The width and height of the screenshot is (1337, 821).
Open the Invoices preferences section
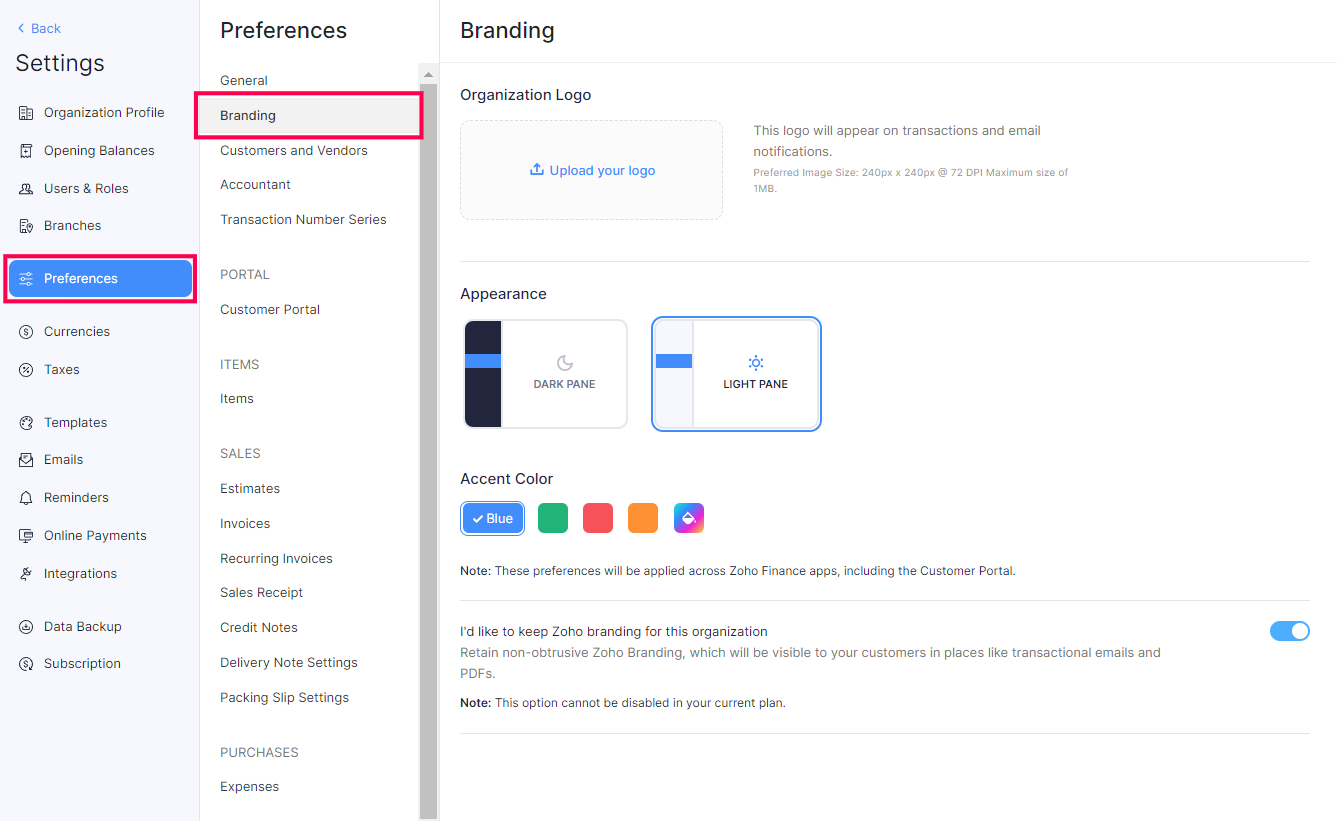point(246,523)
